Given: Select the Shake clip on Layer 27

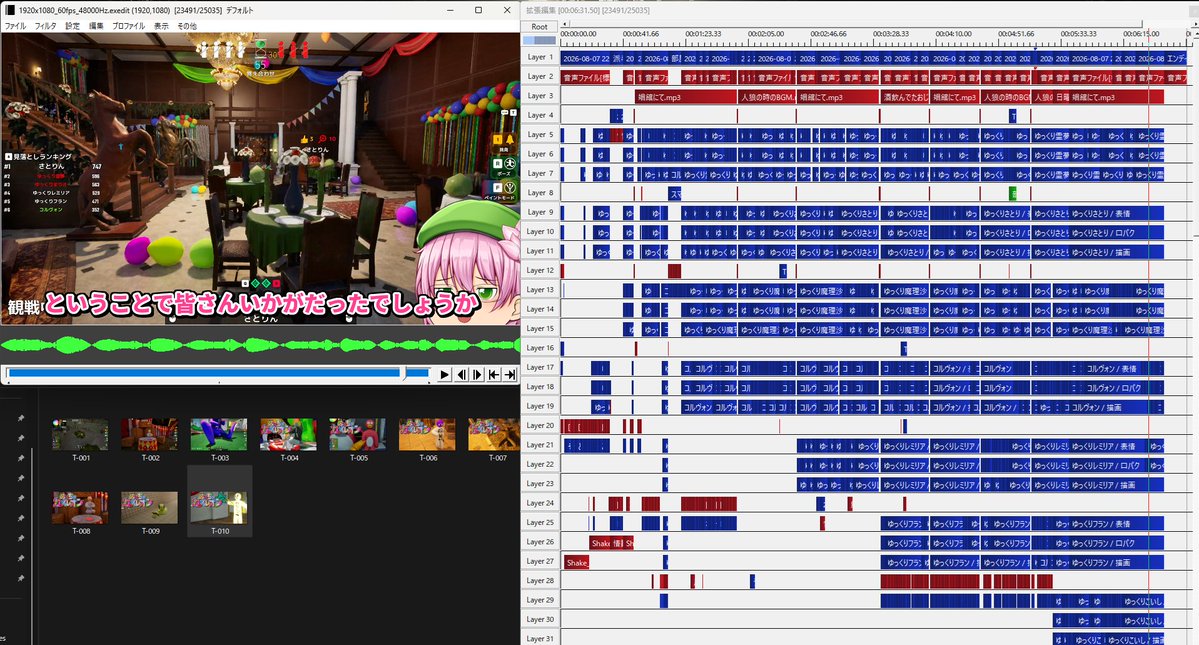Looking at the screenshot, I should 577,562.
